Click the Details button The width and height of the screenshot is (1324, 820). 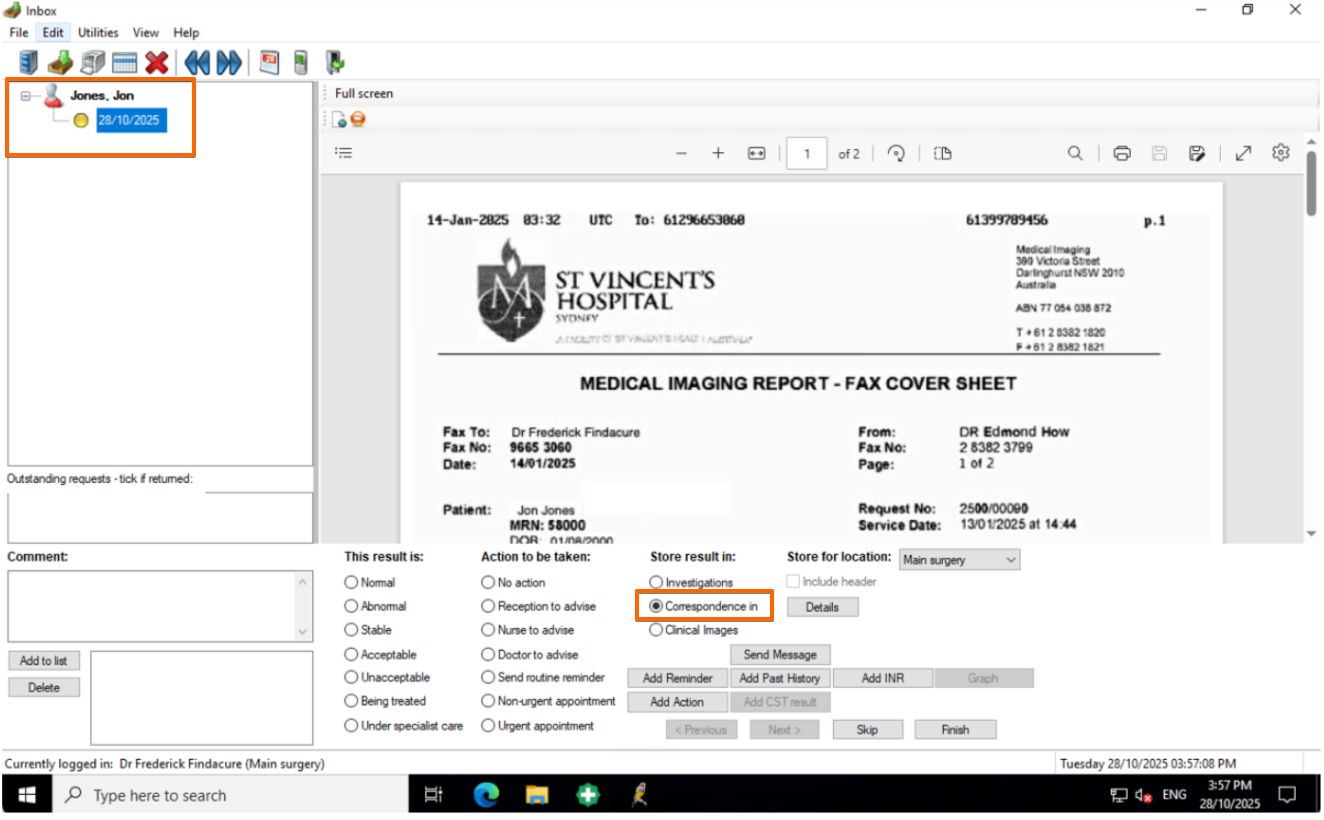pos(822,607)
